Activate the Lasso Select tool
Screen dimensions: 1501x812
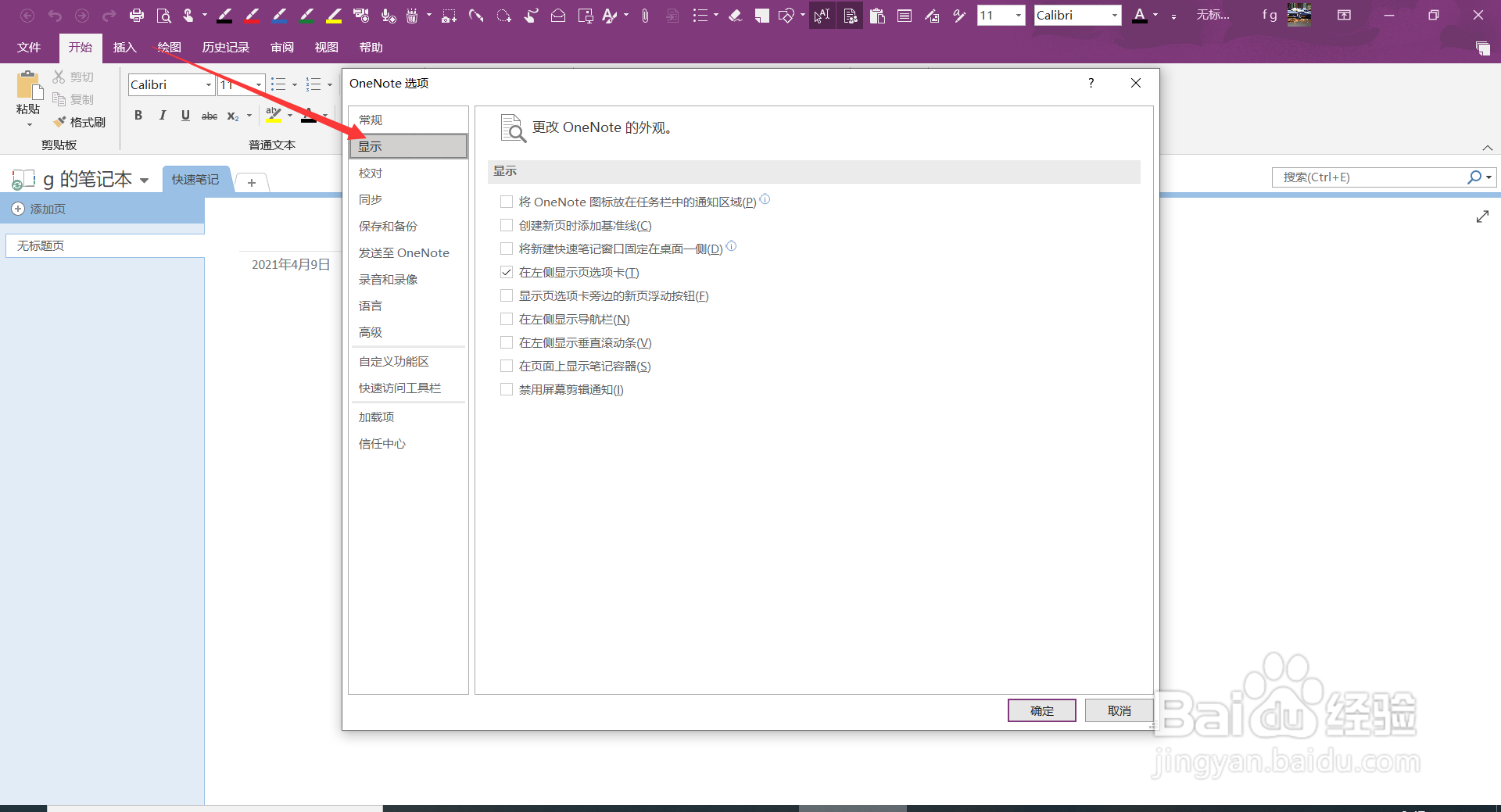coord(503,15)
